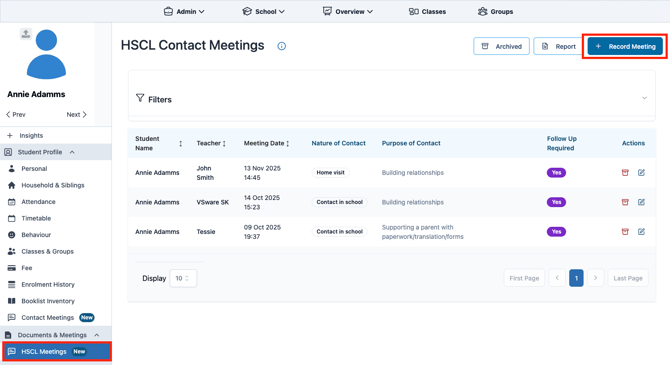This screenshot has height=365, width=670.
Task: Archive the 09 Oct 2025 meeting row
Action: tap(625, 232)
